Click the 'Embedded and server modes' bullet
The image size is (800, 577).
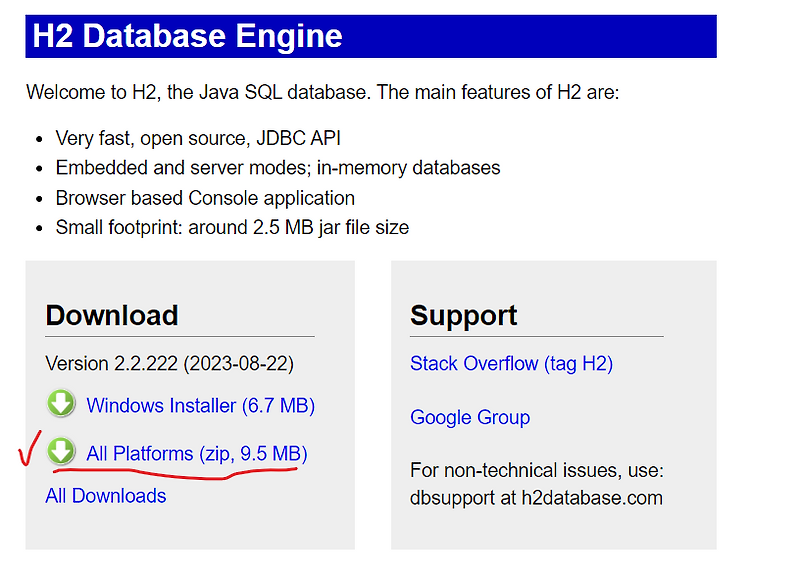point(278,168)
